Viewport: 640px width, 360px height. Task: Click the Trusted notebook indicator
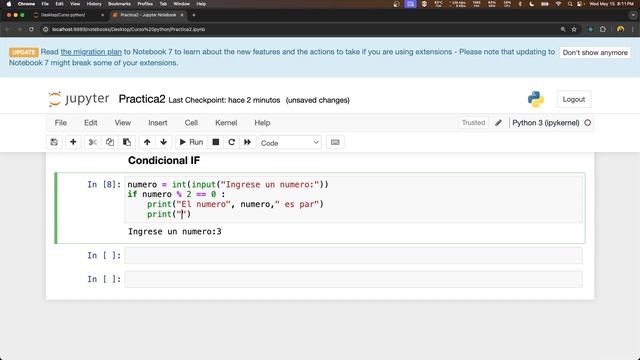473,123
